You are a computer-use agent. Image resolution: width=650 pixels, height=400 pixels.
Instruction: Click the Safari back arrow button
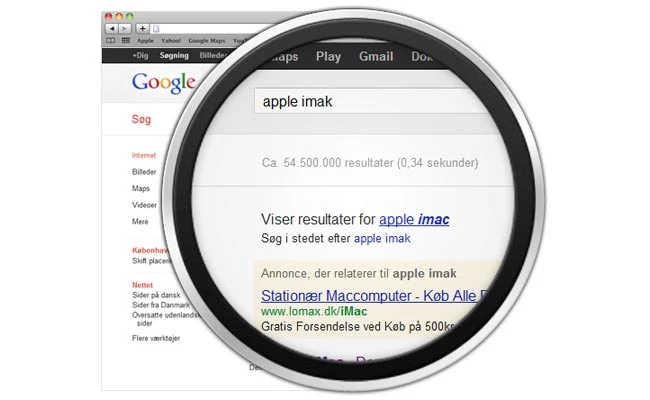click(x=112, y=29)
